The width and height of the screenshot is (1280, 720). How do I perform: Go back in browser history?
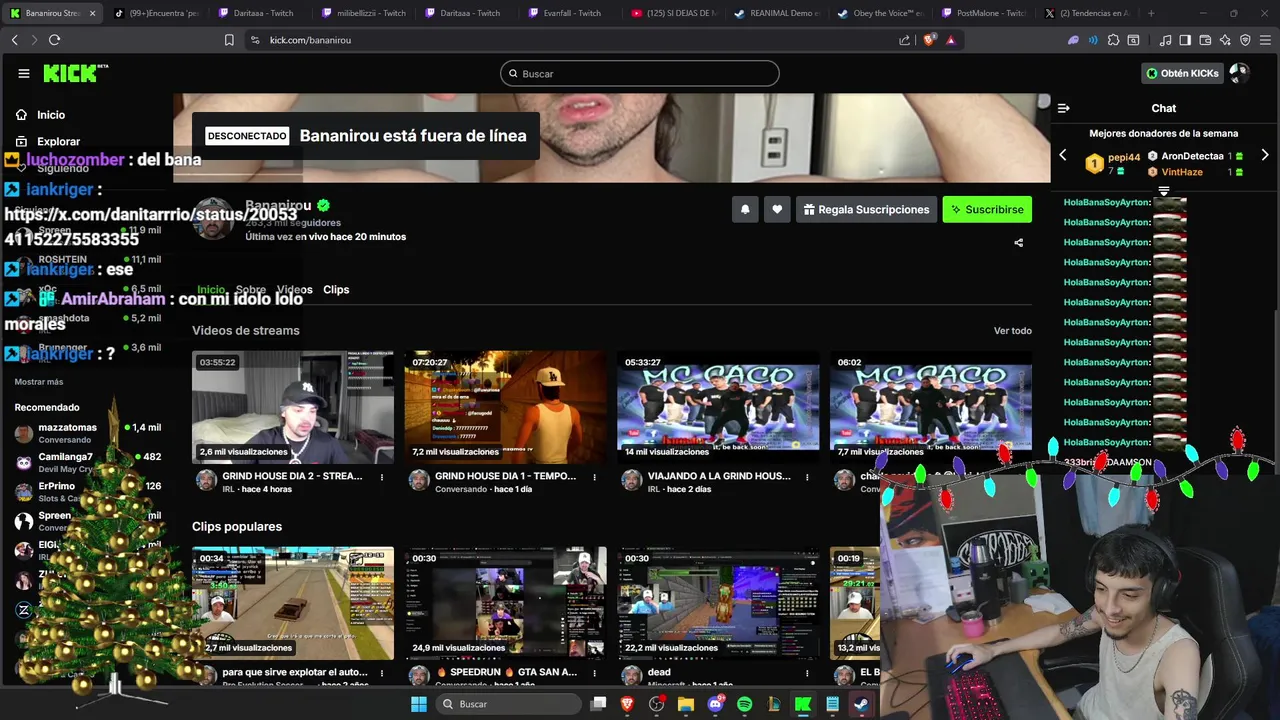14,40
